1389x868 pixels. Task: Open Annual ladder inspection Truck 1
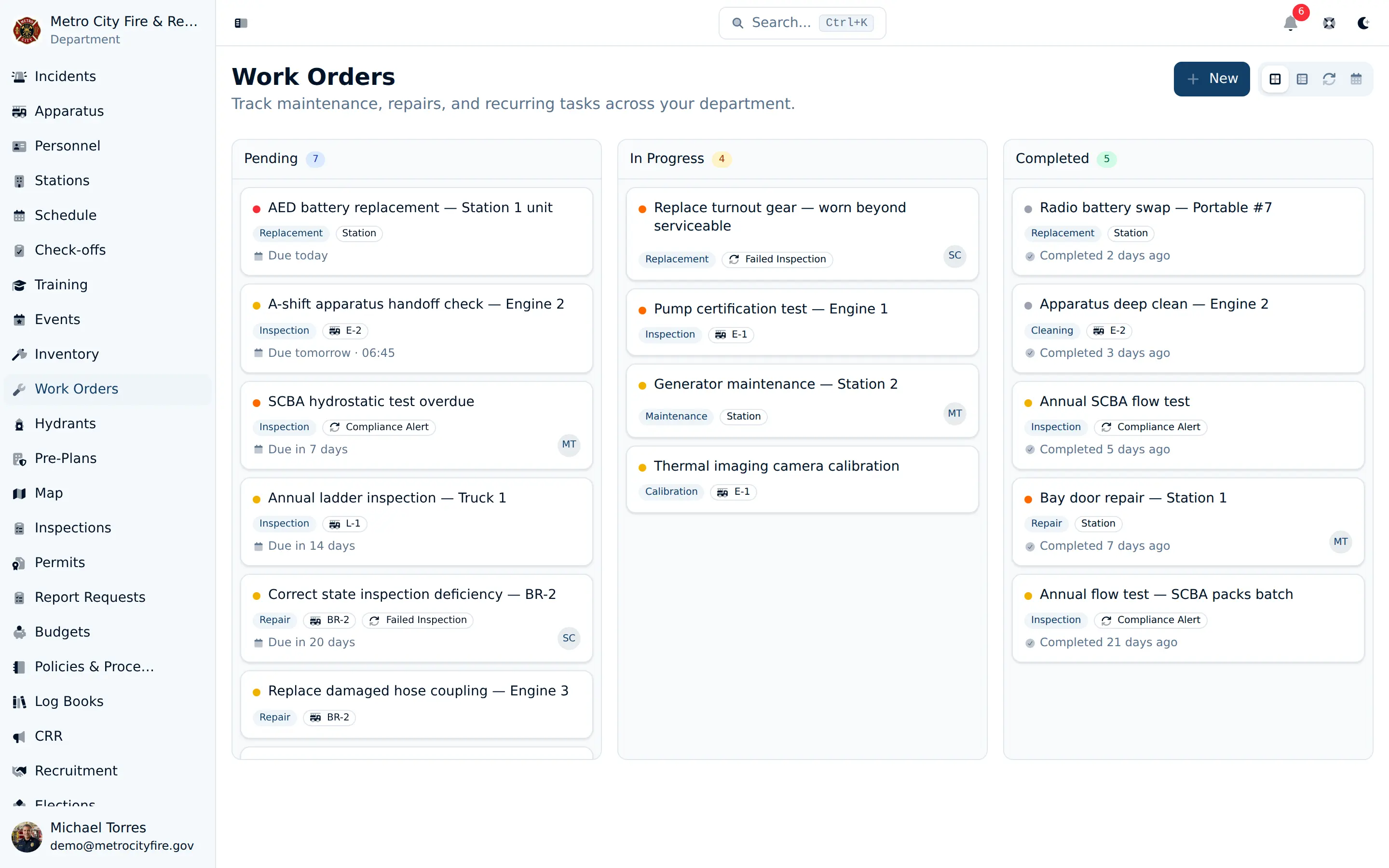pyautogui.click(x=416, y=522)
